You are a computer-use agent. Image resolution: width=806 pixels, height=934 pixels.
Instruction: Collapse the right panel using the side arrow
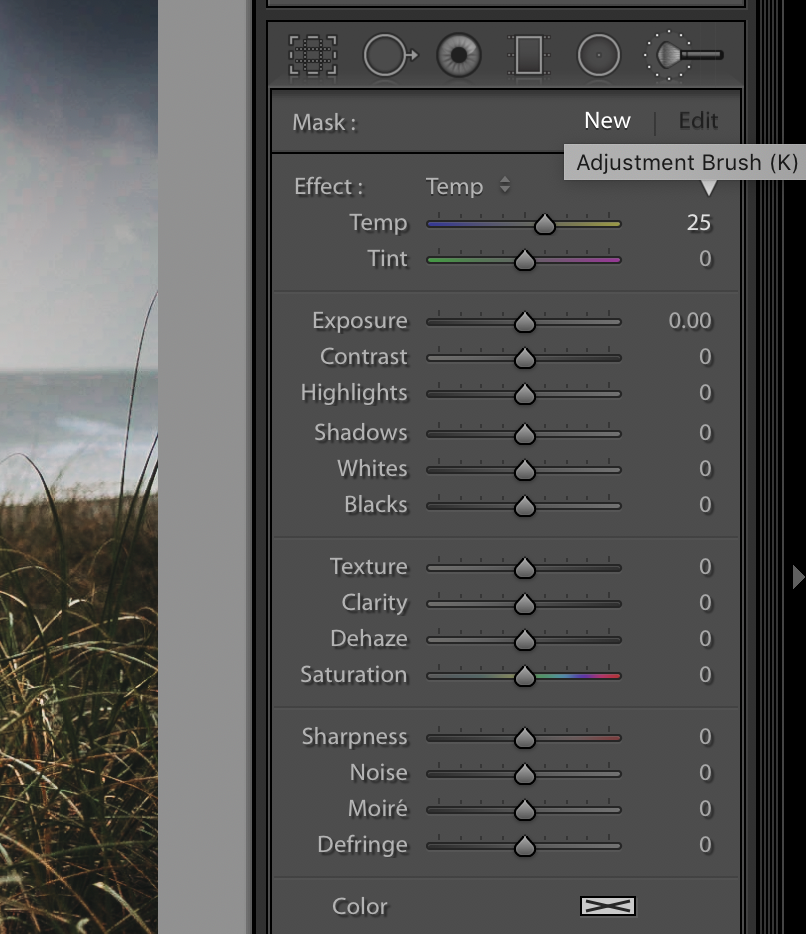click(798, 577)
